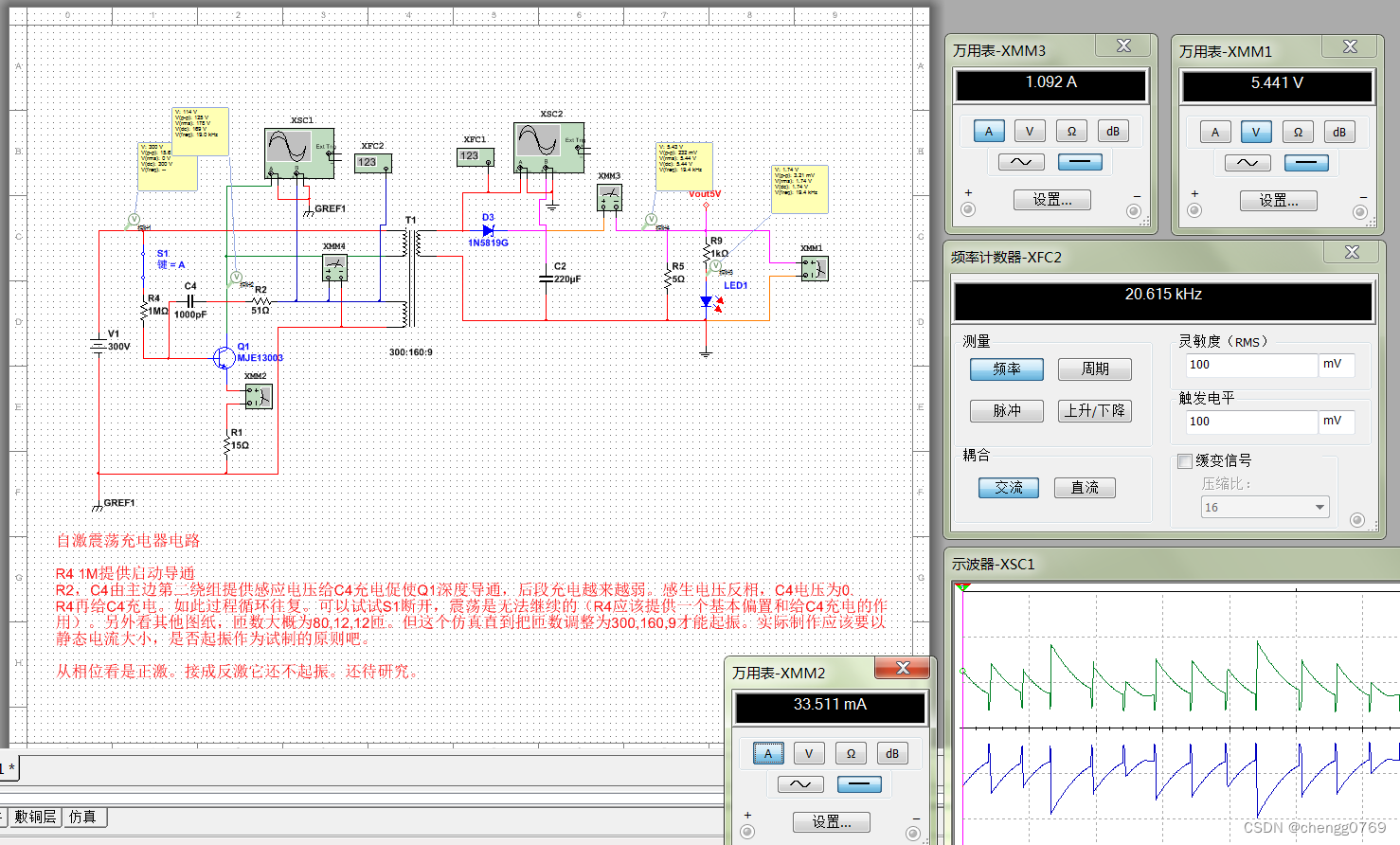The width and height of the screenshot is (1400, 845).
Task: Select the D3 1N5819G diode symbol
Action: tap(488, 230)
